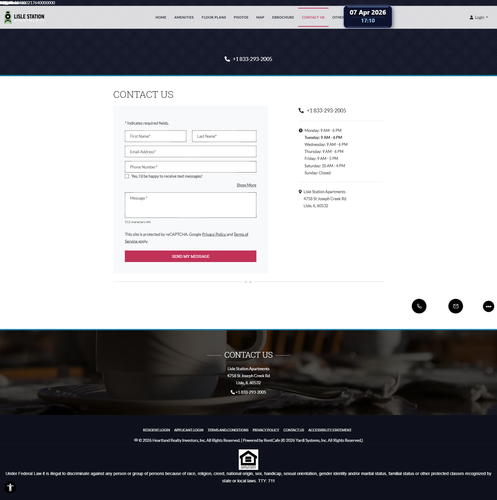Select the Contact Us nav tab
The height and width of the screenshot is (500, 497).
313,17
